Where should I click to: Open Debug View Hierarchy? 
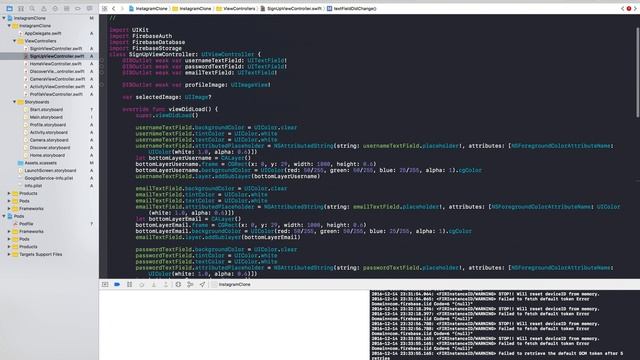178,284
